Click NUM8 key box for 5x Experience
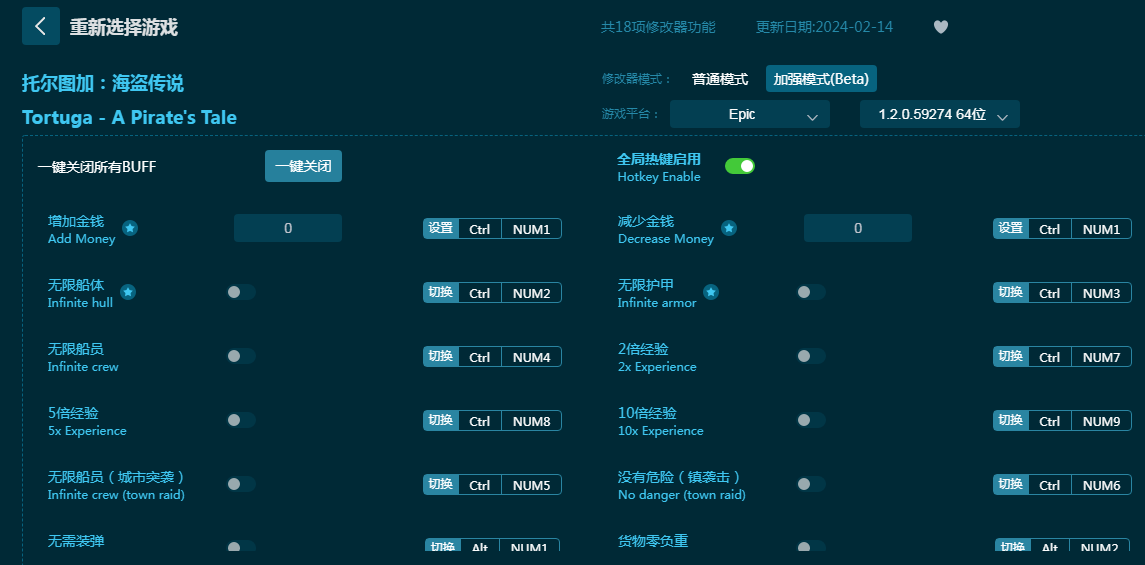The image size is (1145, 565). coord(531,421)
